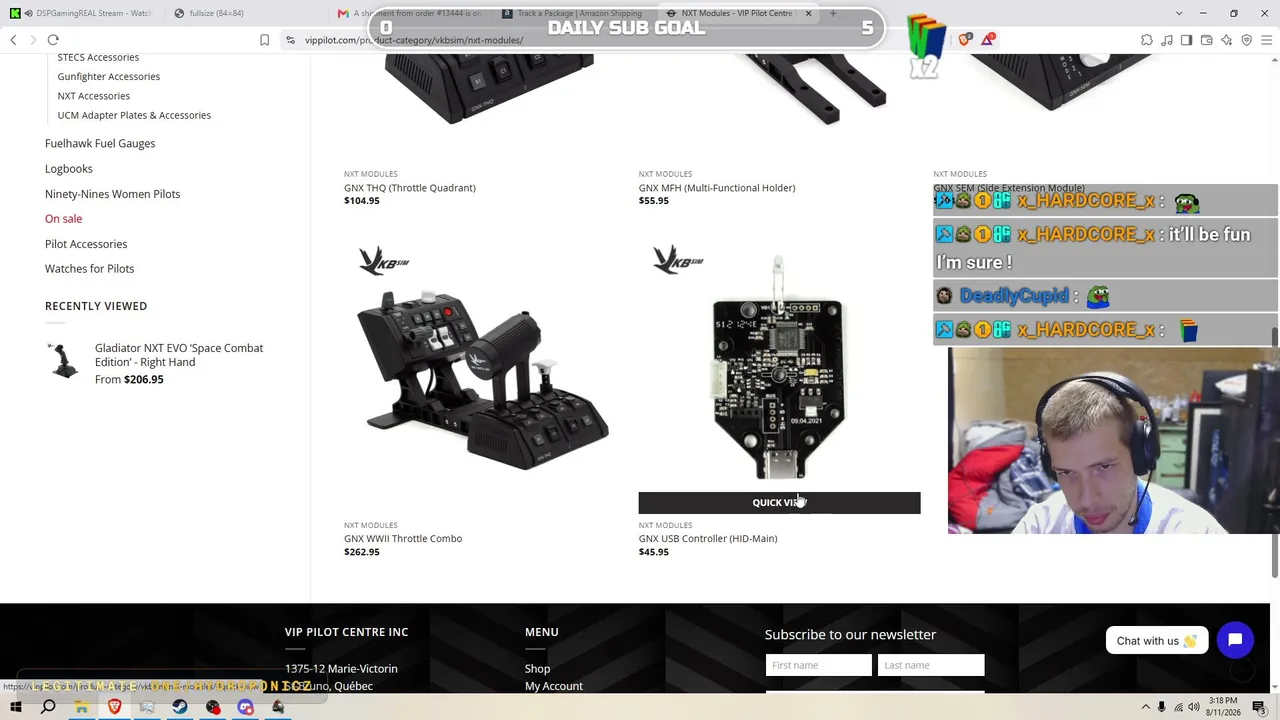This screenshot has width=1280, height=720.
Task: Open My Account footer link
Action: 554,686
